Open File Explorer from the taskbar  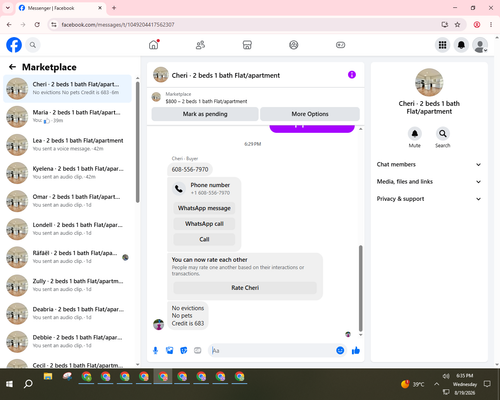48,377
